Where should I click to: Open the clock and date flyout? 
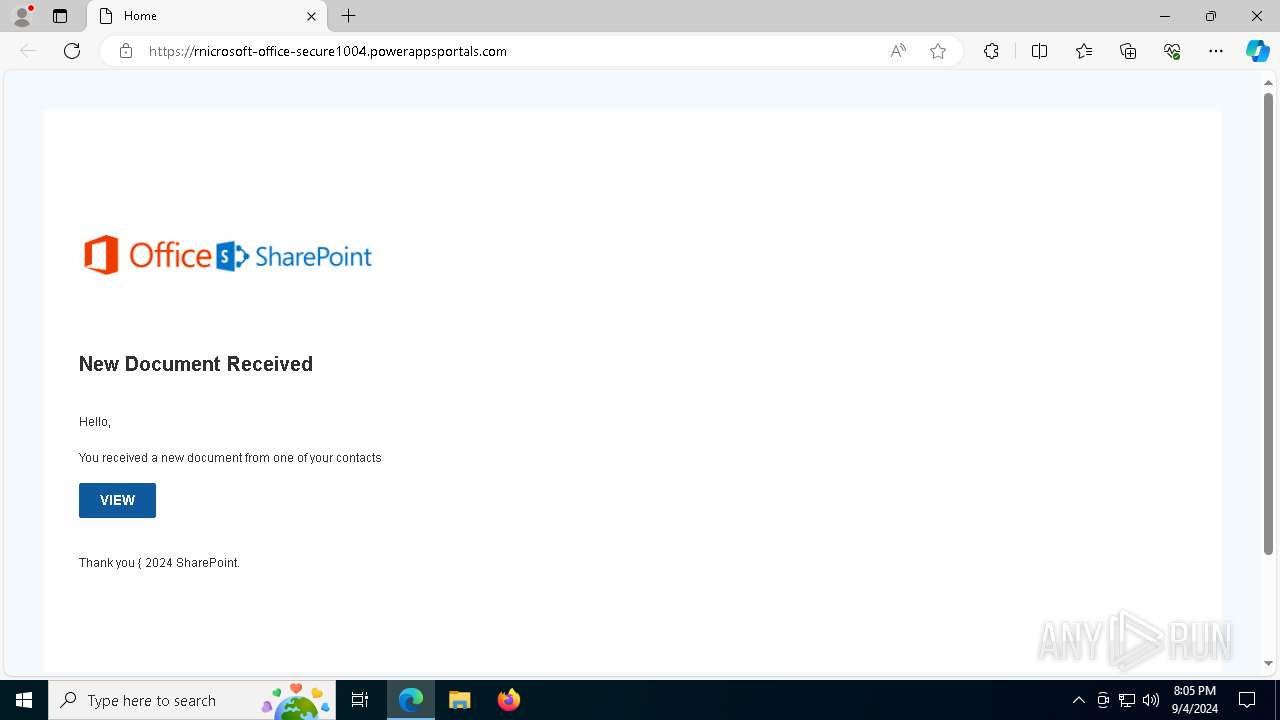pyautogui.click(x=1195, y=700)
